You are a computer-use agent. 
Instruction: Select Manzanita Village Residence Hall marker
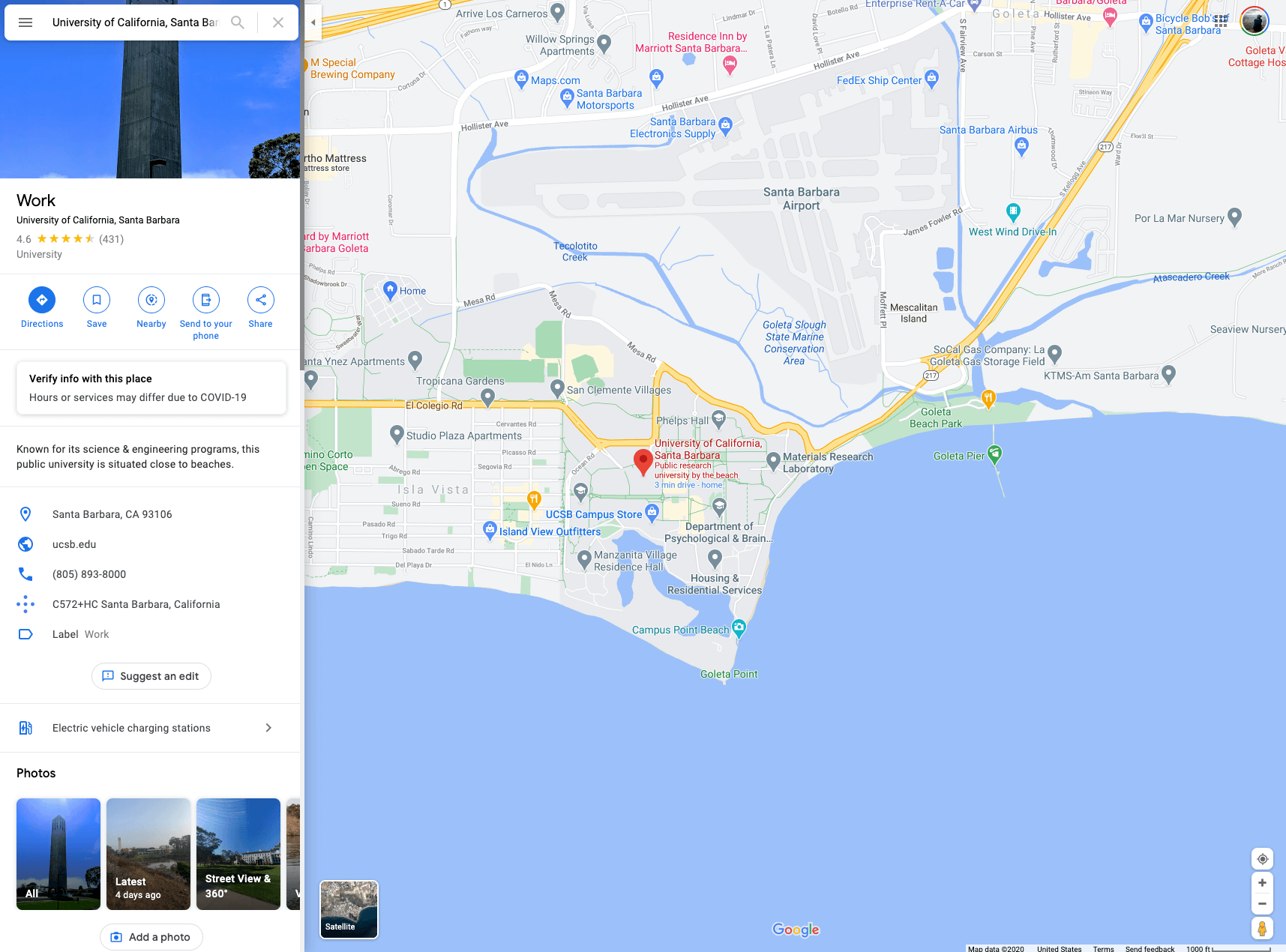tap(585, 558)
